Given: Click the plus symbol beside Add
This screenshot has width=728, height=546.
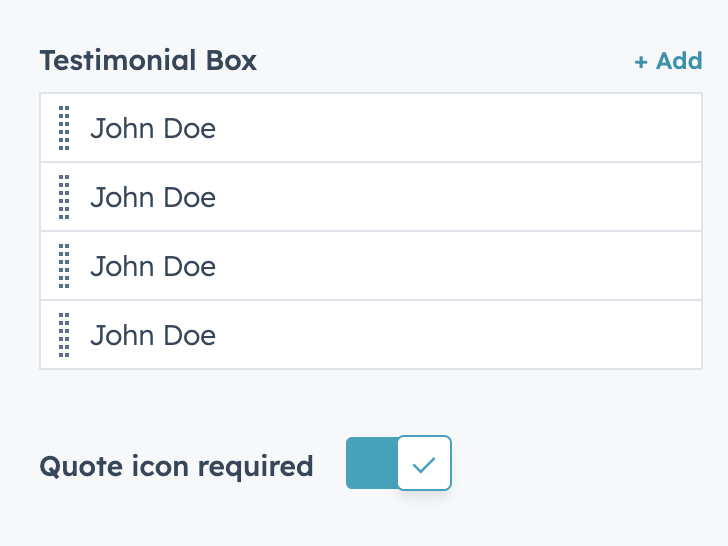Looking at the screenshot, I should pos(641,62).
